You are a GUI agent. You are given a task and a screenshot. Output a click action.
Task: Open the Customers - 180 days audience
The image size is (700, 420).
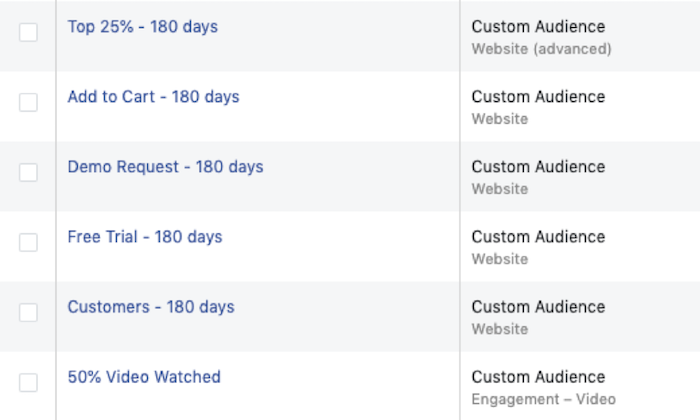151,307
